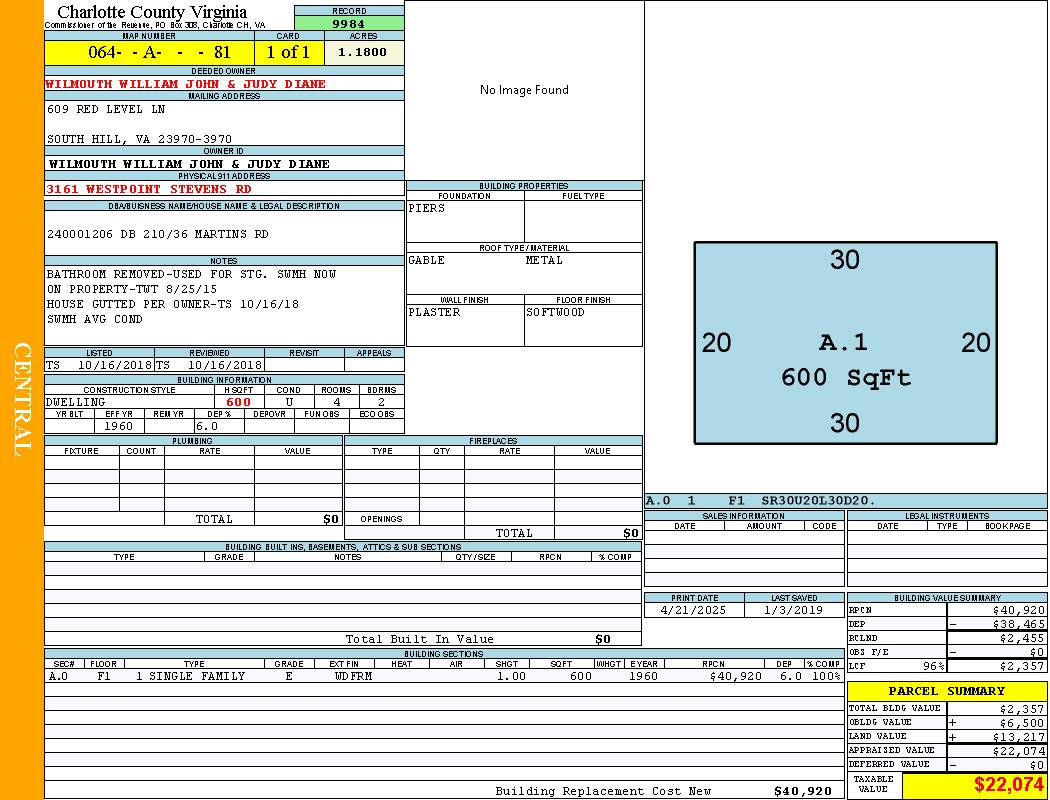Click the No Image Found placeholder
1050x800 pixels.
524,90
